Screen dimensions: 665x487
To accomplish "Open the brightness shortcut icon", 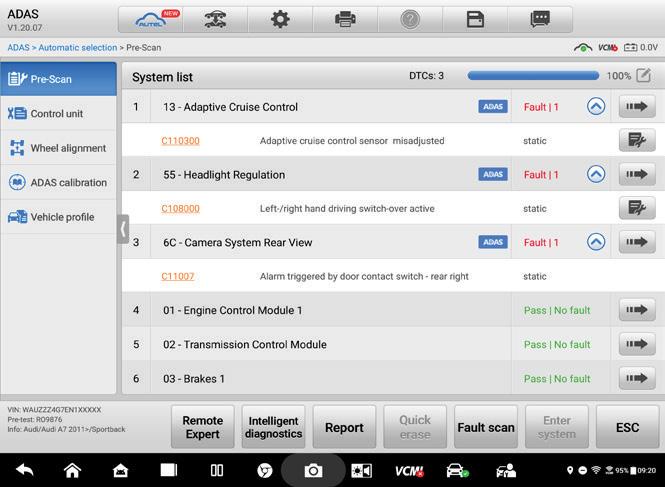I will tap(361, 470).
